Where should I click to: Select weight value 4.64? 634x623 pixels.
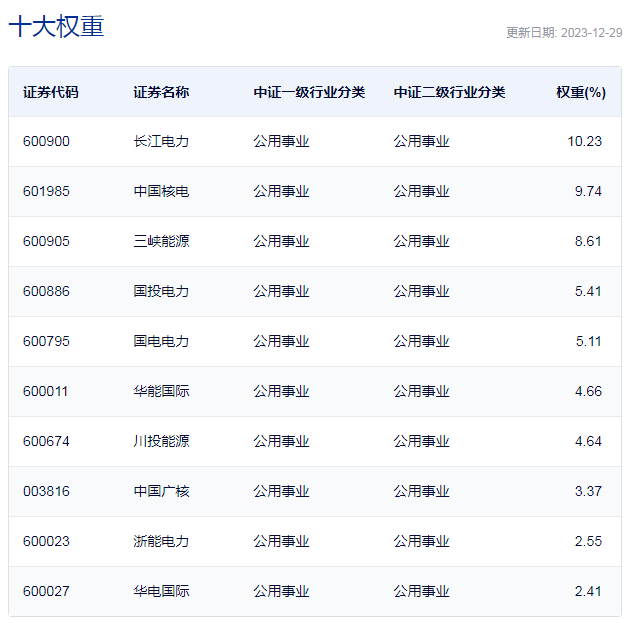tap(588, 441)
